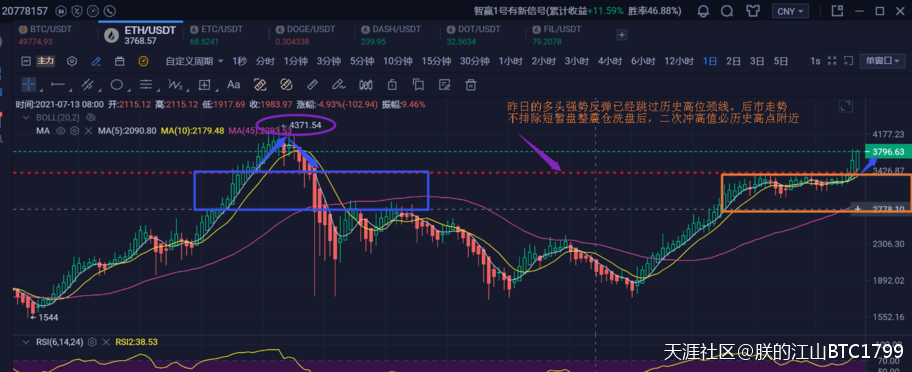Viewport: 912px width, 372px height.
Task: Select the Aa text annotation tool
Action: point(233,85)
